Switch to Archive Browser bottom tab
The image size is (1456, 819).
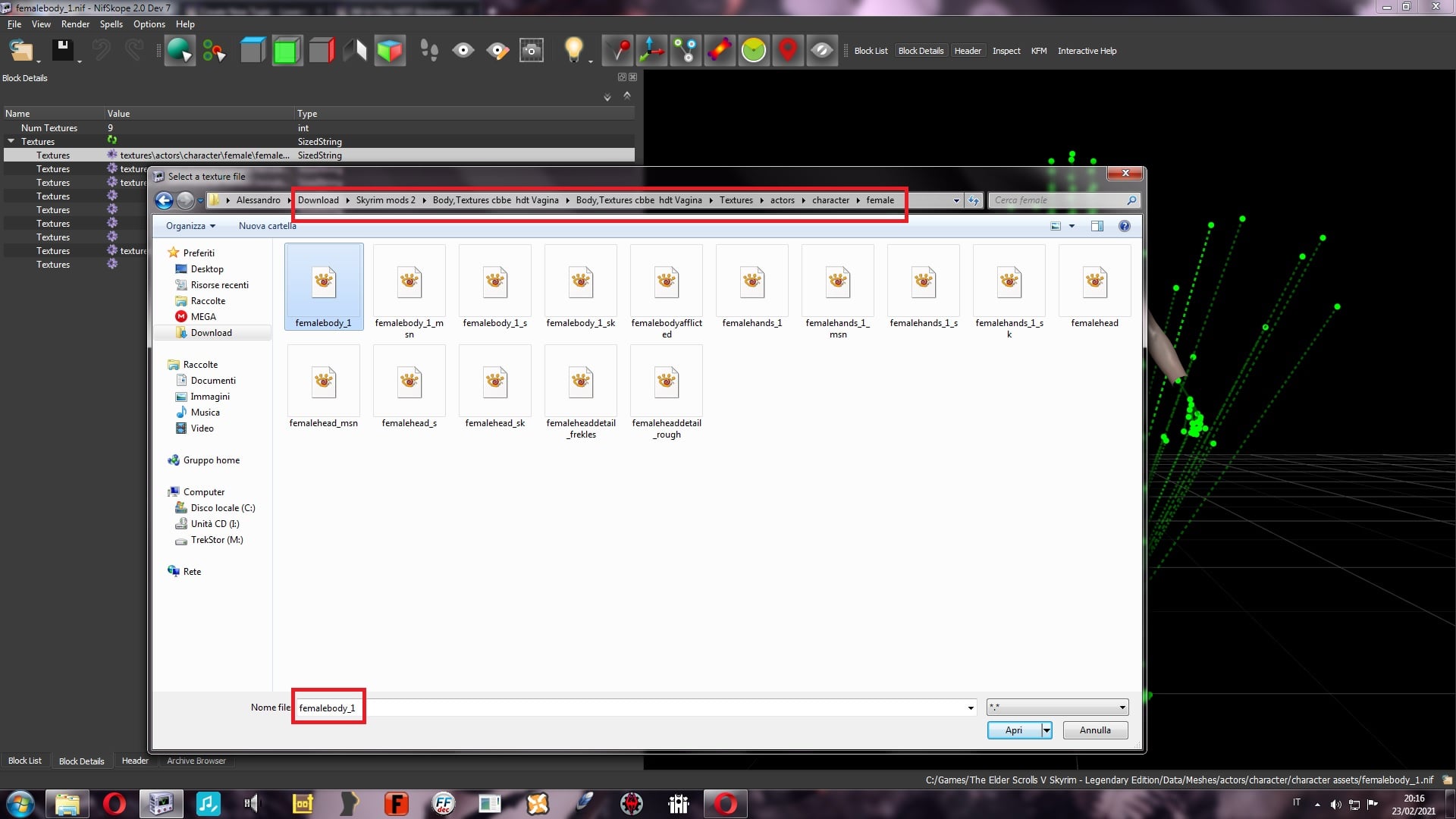point(196,761)
